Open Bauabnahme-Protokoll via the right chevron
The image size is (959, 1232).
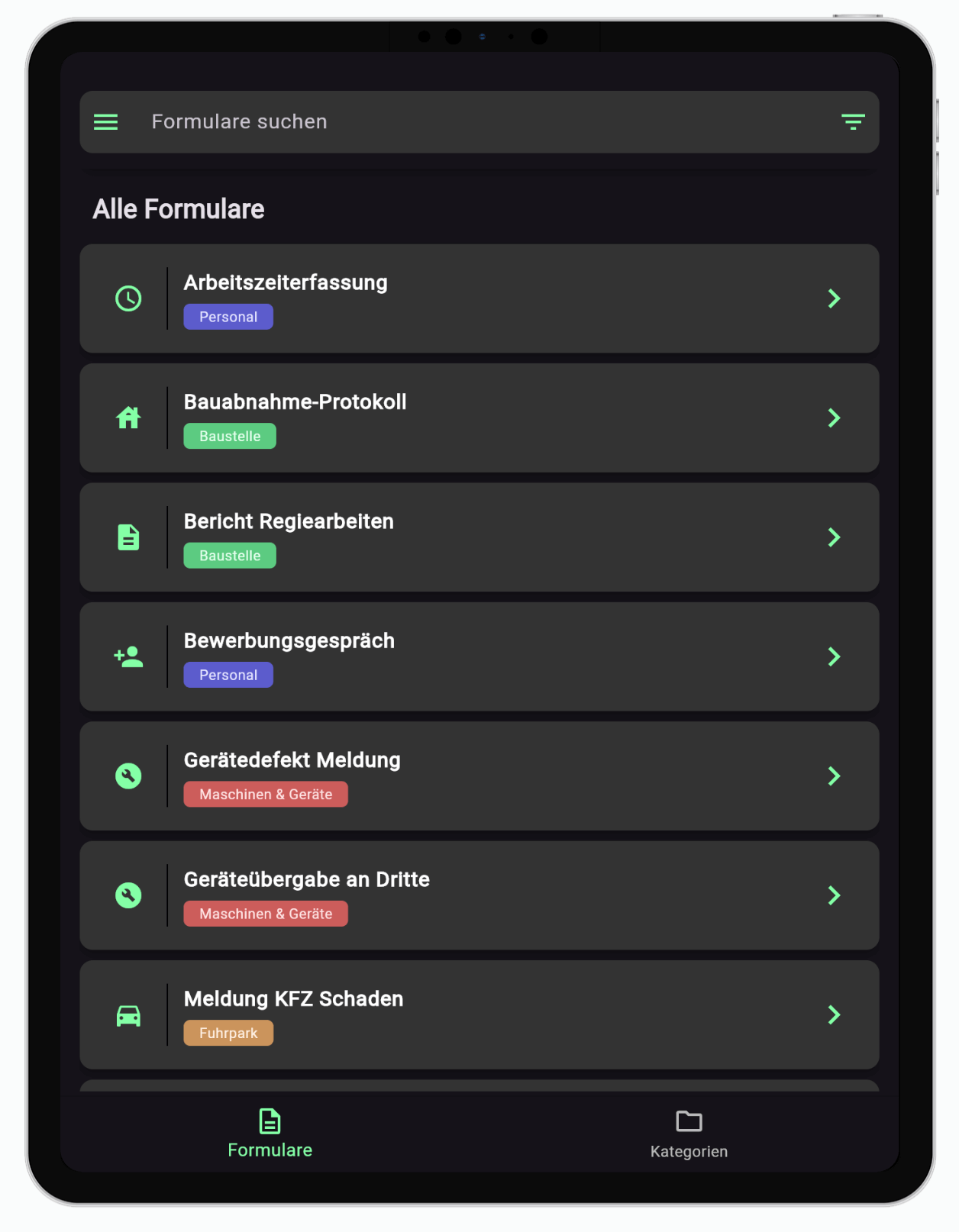coord(834,418)
